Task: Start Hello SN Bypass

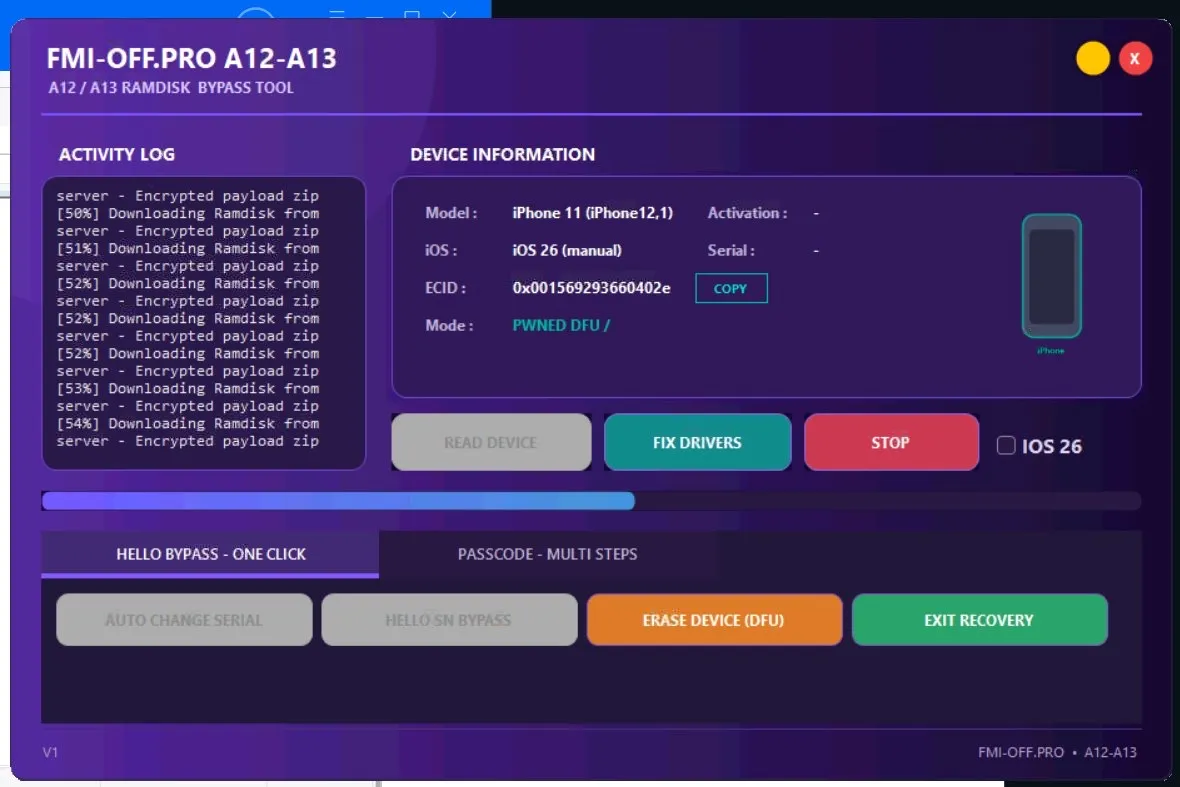Action: click(x=449, y=620)
